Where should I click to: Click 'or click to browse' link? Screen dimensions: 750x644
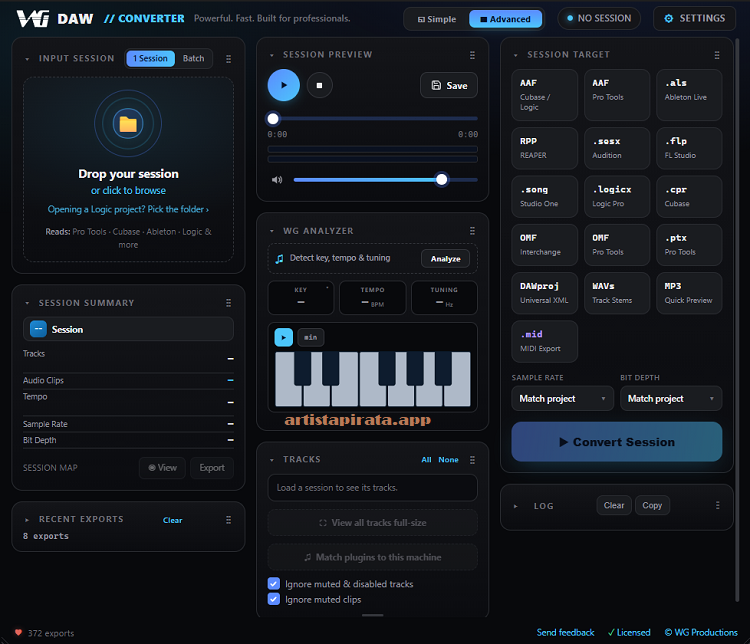128,190
